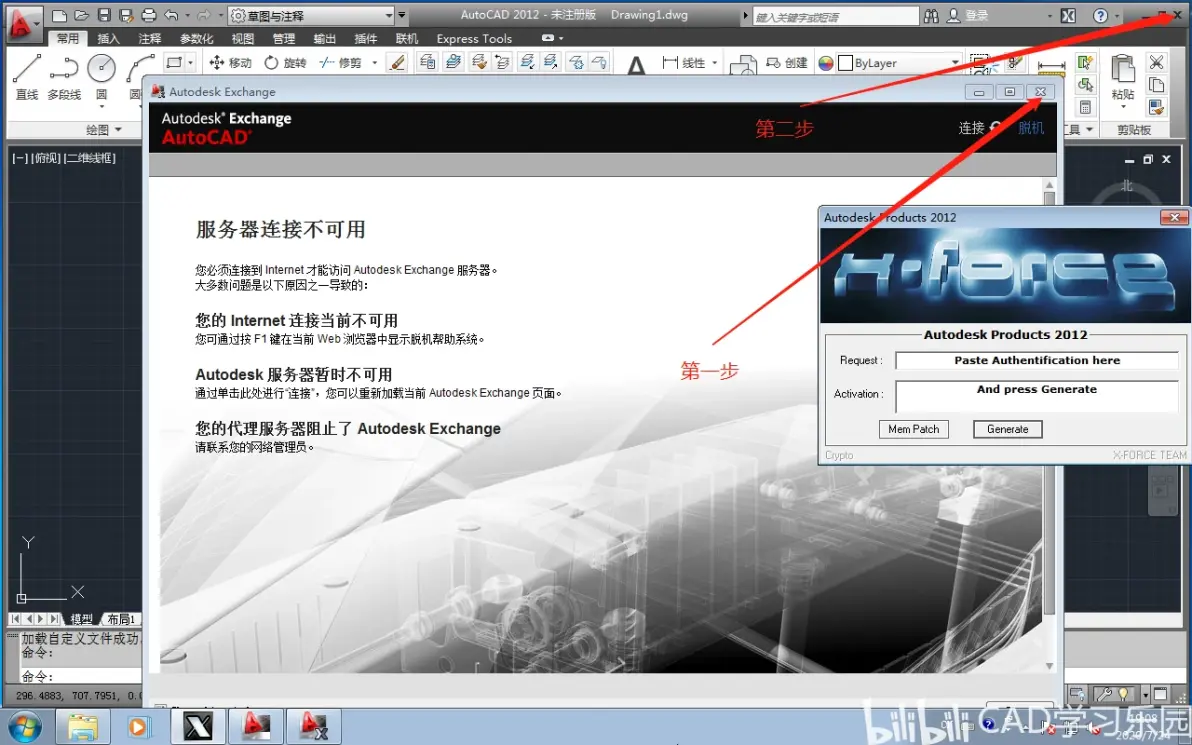Open the rectangle tool flyout arrow
Image resolution: width=1192 pixels, height=745 pixels.
pos(190,62)
